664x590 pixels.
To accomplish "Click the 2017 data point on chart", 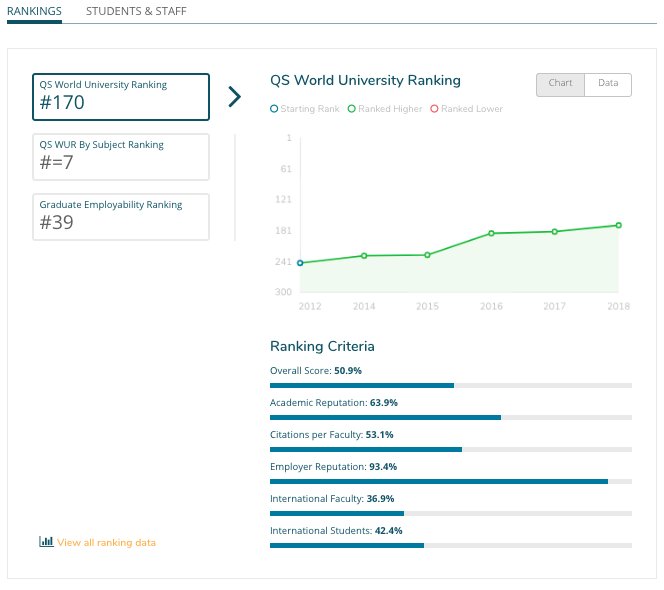I will pyautogui.click(x=555, y=232).
